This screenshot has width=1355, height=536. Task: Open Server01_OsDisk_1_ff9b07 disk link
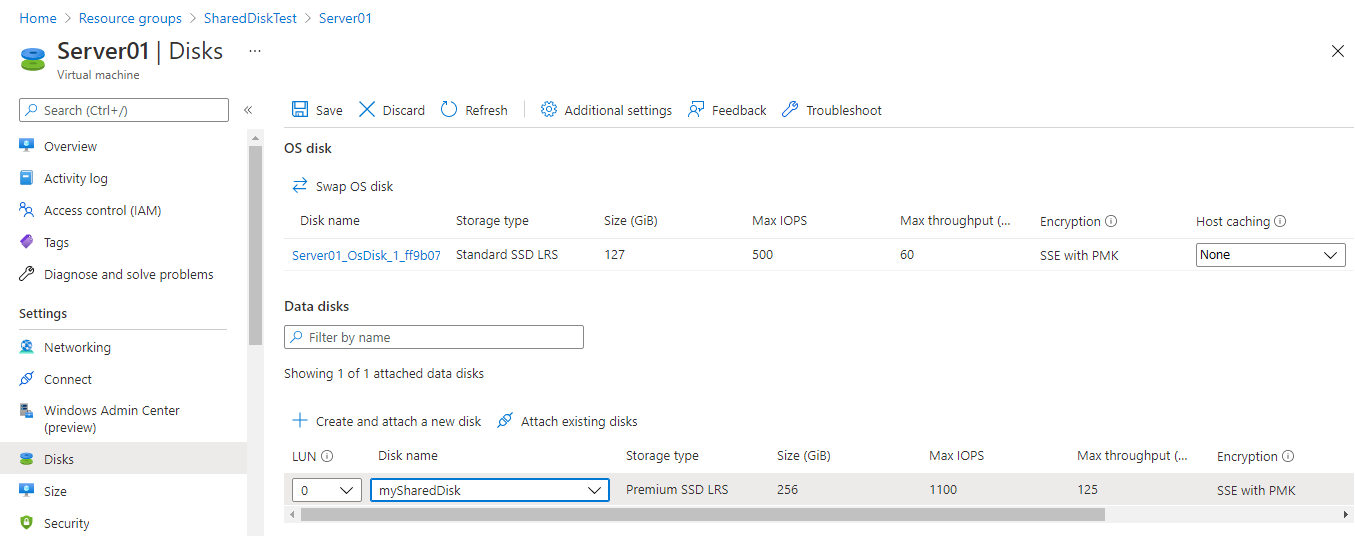[x=366, y=255]
